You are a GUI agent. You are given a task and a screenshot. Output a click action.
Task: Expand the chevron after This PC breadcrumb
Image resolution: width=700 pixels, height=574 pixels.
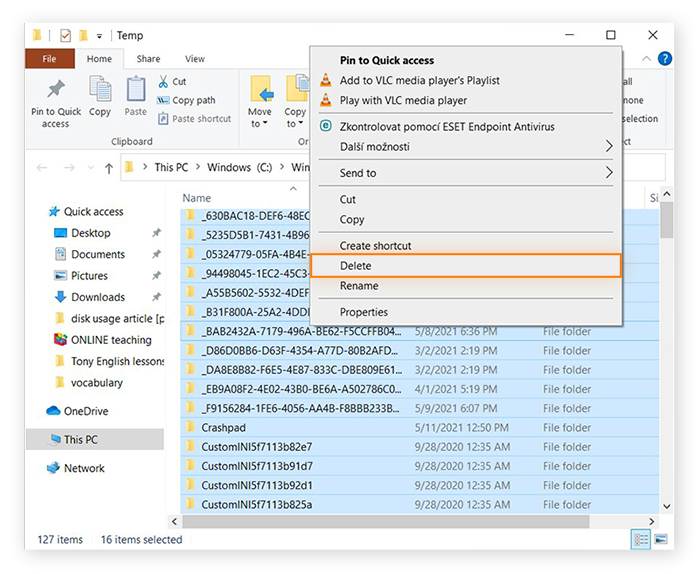(x=197, y=167)
